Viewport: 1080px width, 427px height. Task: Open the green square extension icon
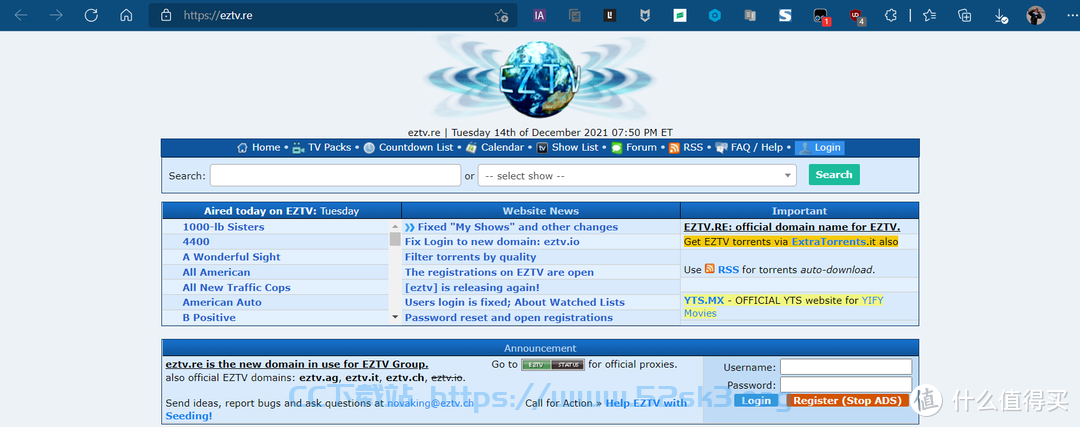tap(680, 15)
